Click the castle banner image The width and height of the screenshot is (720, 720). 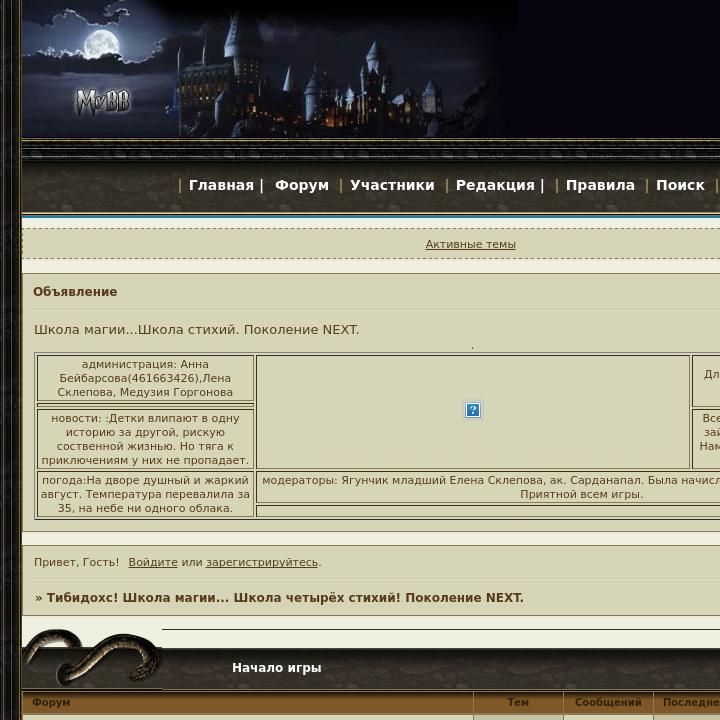[271, 69]
